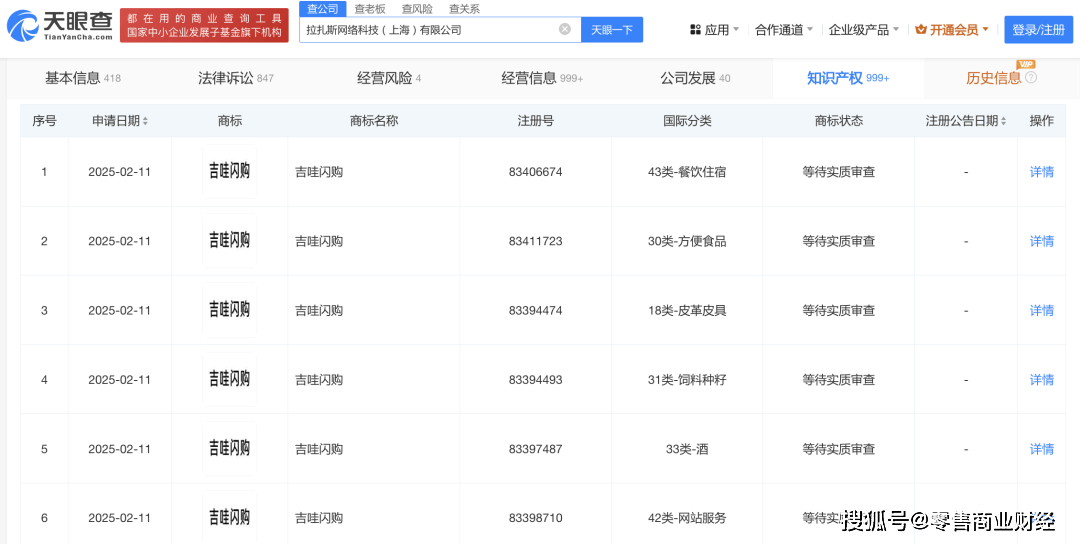Image resolution: width=1080 pixels, height=544 pixels.
Task: Open the 吉哇闪购 trademark image in row 4
Action: click(229, 379)
